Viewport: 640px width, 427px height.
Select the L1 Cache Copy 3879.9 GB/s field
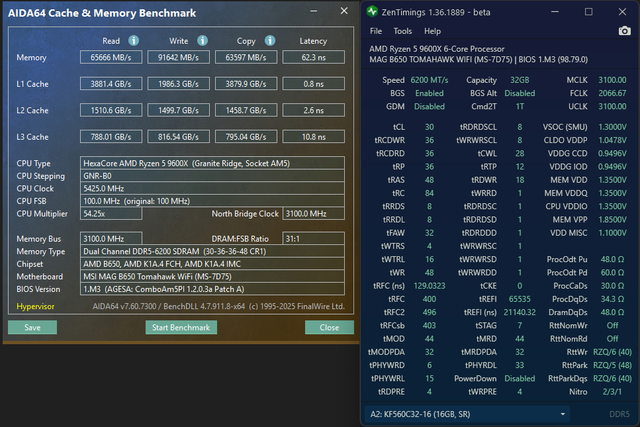[x=246, y=84]
